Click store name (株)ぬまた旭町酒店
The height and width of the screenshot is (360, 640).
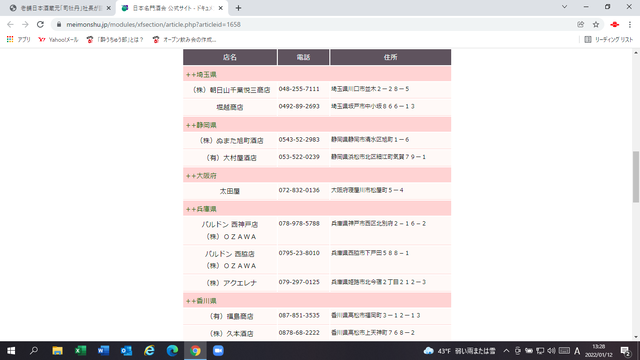[230, 140]
